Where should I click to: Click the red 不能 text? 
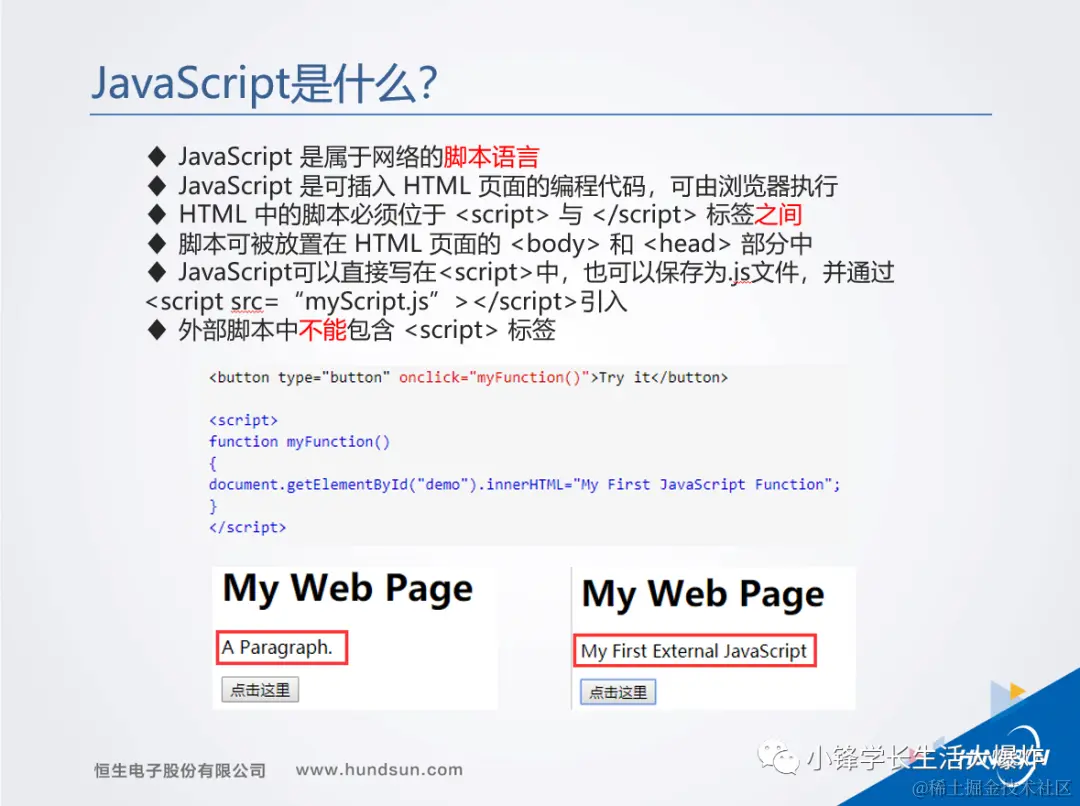pyautogui.click(x=322, y=330)
